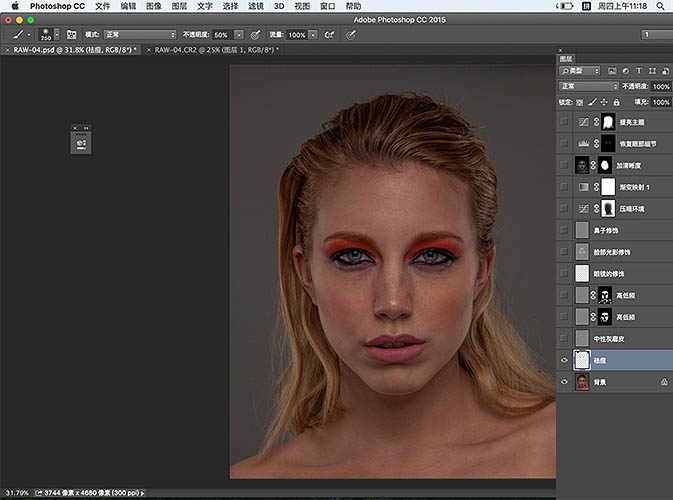The width and height of the screenshot is (673, 500).
Task: Click the text layer filter icon
Action: click(x=637, y=71)
